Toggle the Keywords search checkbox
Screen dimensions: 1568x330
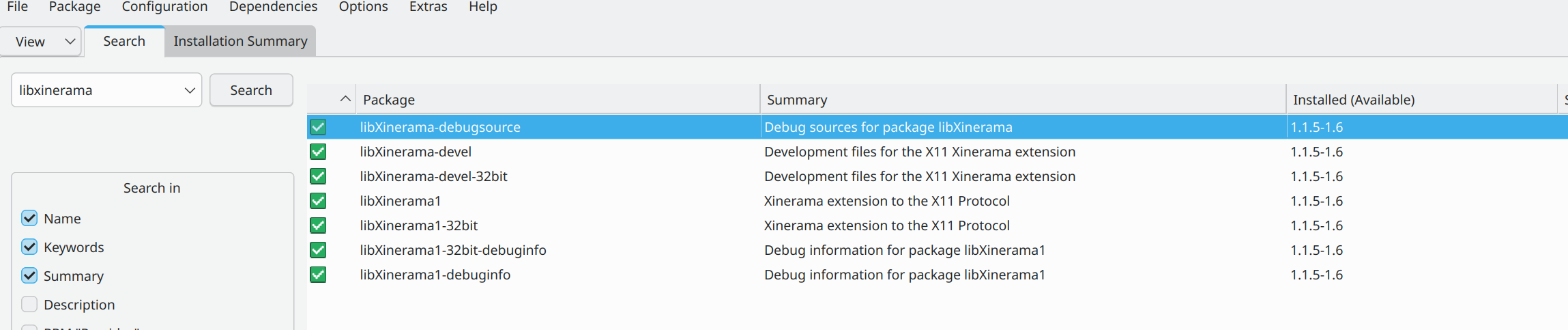(x=29, y=247)
